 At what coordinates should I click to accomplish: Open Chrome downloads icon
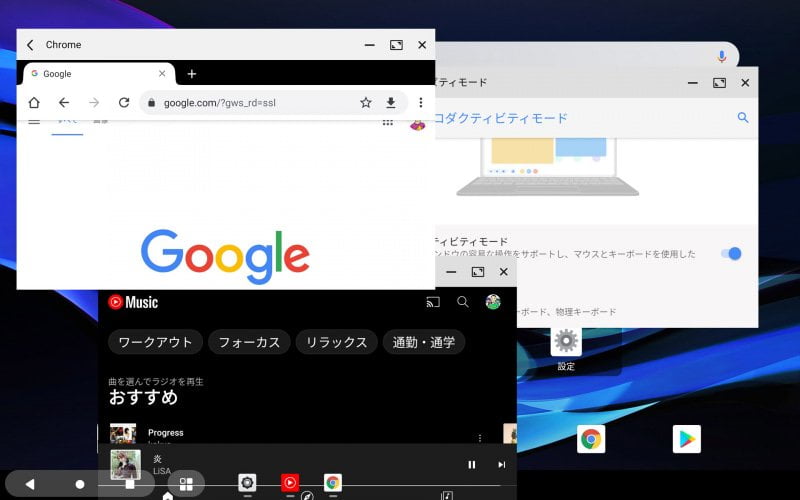tap(391, 103)
